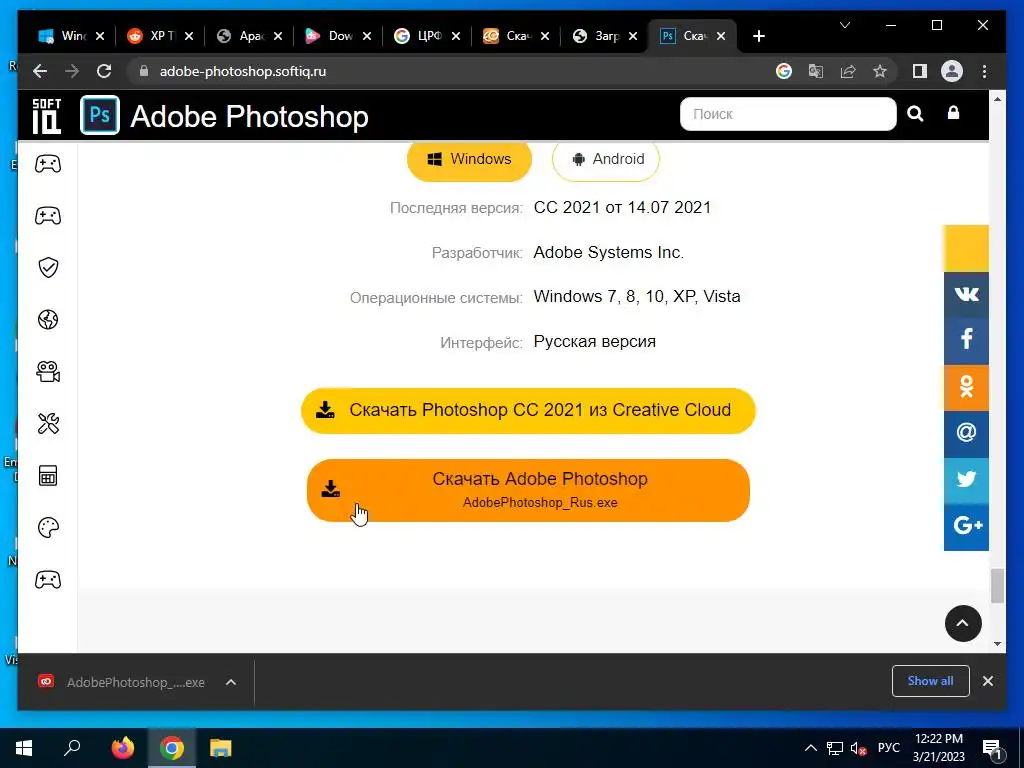Go back to previous page
The height and width of the screenshot is (768, 1024).
(40, 71)
